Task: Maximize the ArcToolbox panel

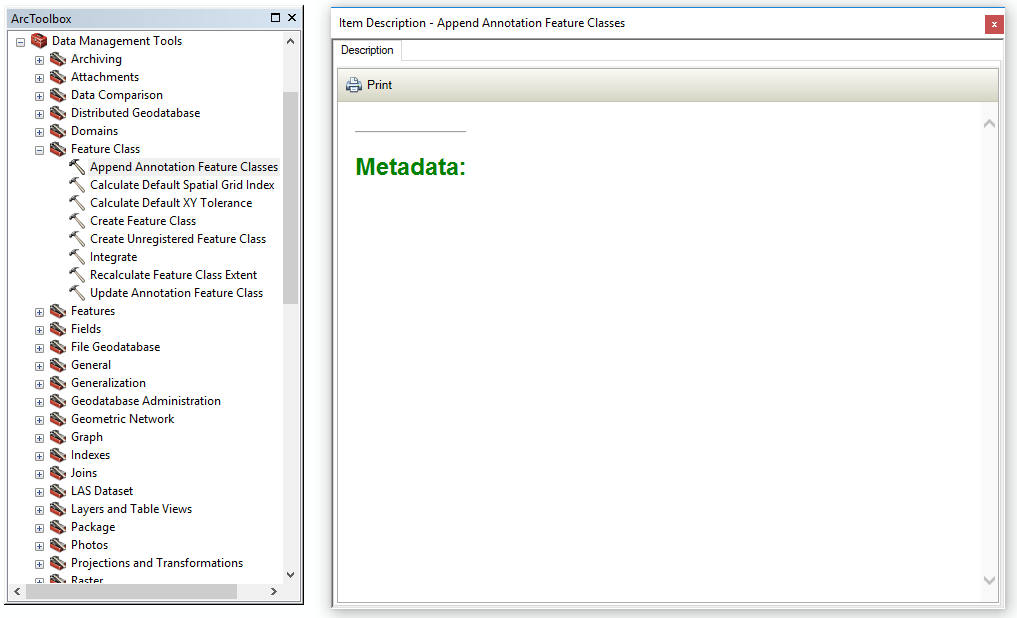Action: coord(275,18)
